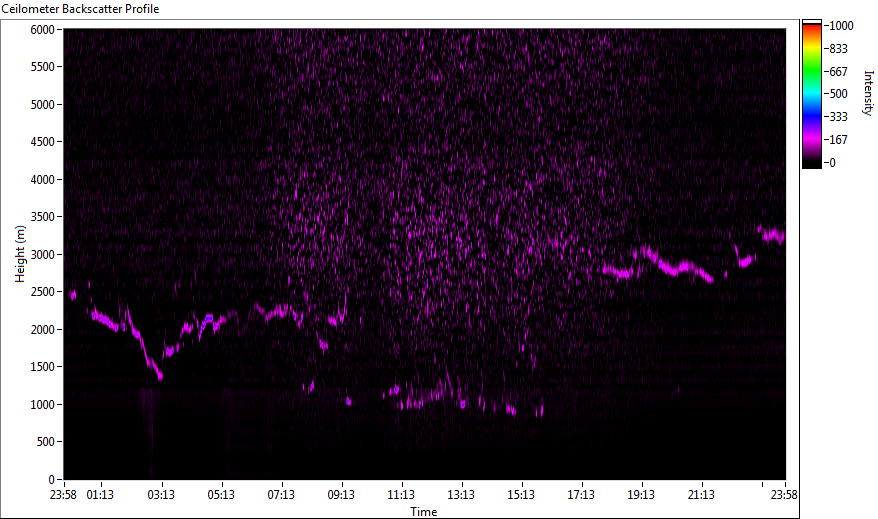Click the 5500 height axis label
This screenshot has width=878, height=519.
[43, 67]
